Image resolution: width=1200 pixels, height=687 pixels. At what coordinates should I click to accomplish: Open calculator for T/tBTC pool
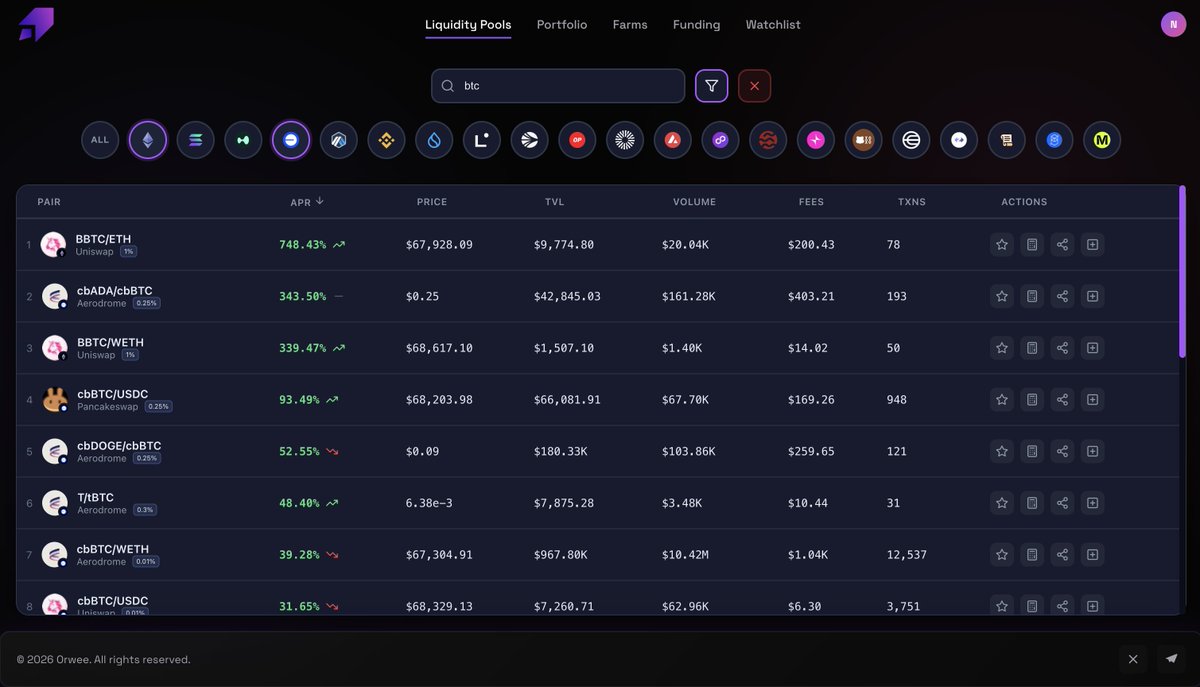point(1032,503)
